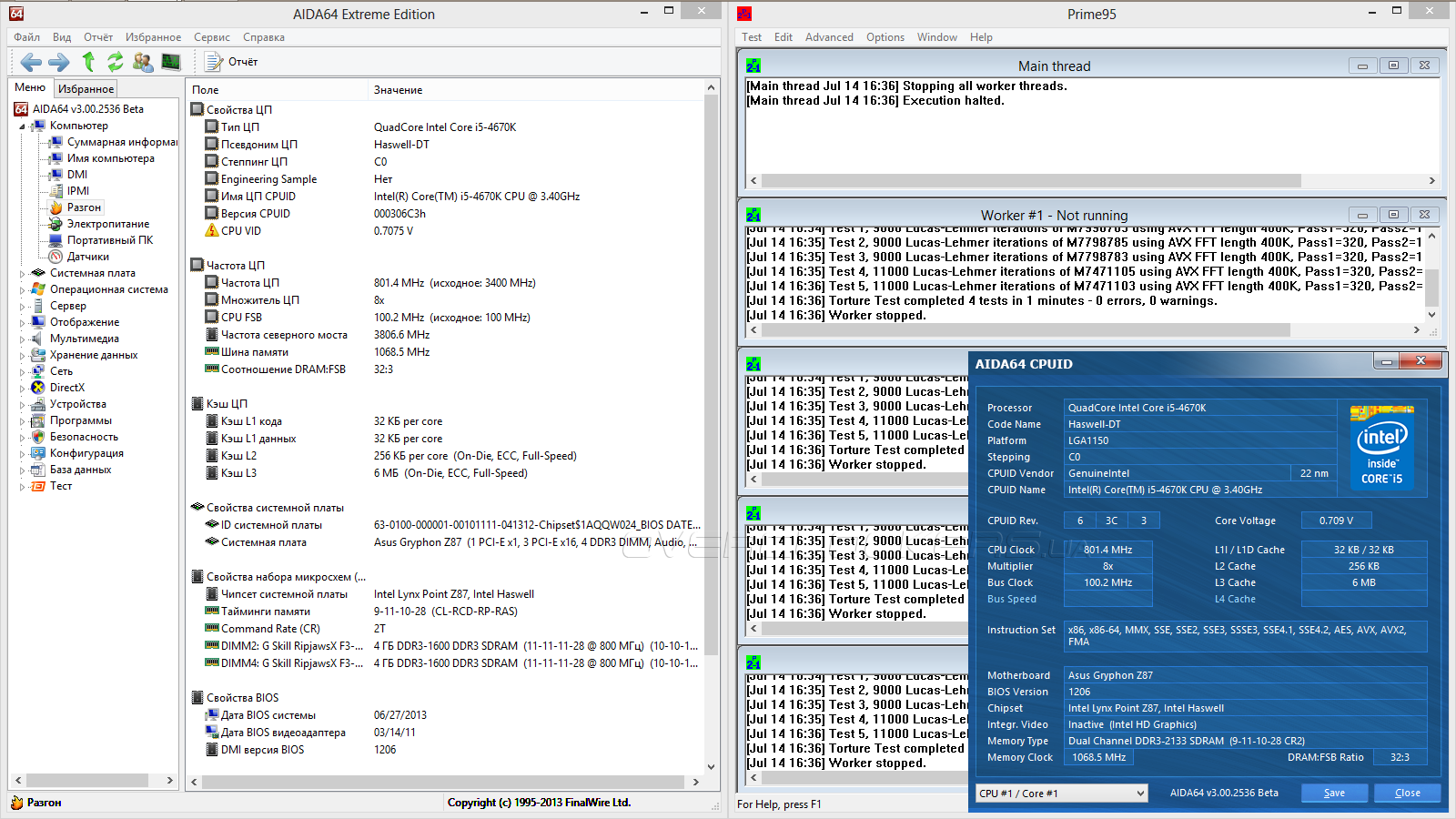1456x819 pixels.
Task: Click the two-users icon in the toolbar
Action: (x=143, y=62)
